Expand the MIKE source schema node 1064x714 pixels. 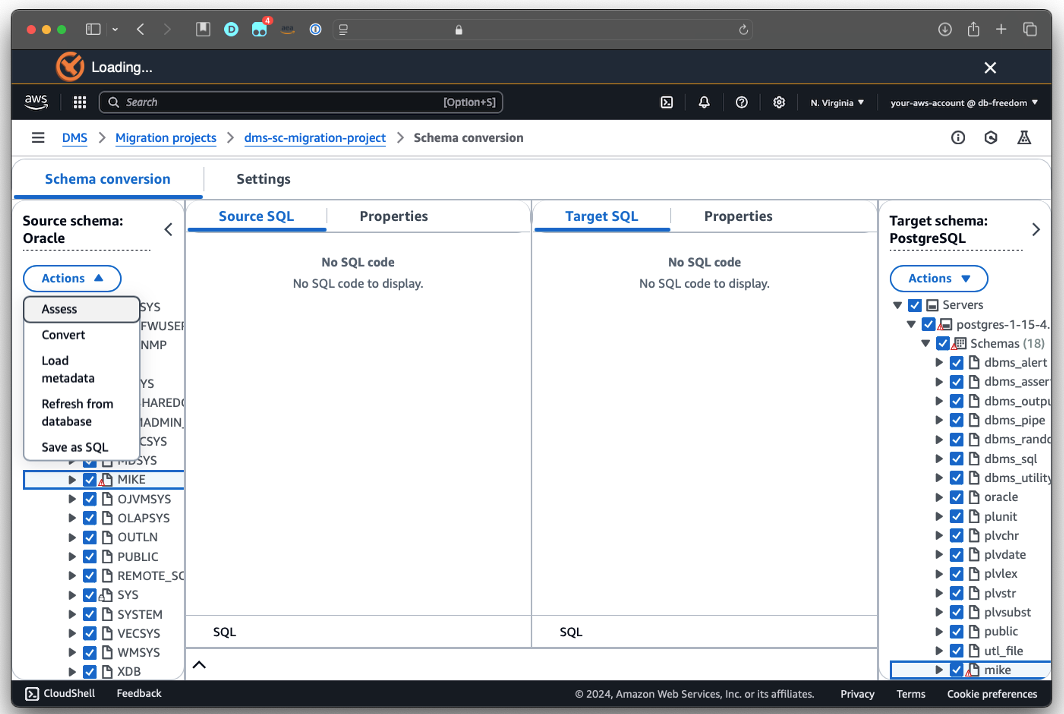pyautogui.click(x=72, y=480)
